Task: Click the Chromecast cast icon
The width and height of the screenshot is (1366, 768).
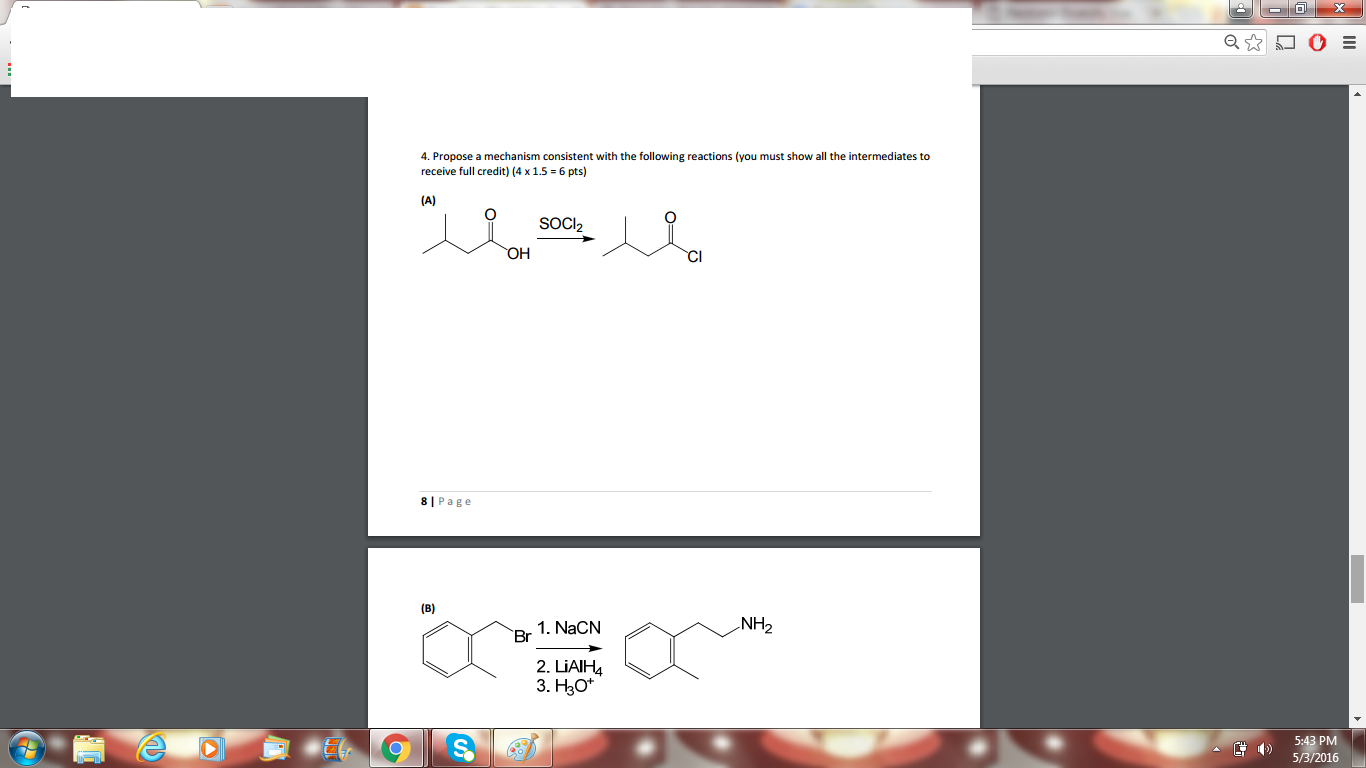Action: click(1285, 42)
